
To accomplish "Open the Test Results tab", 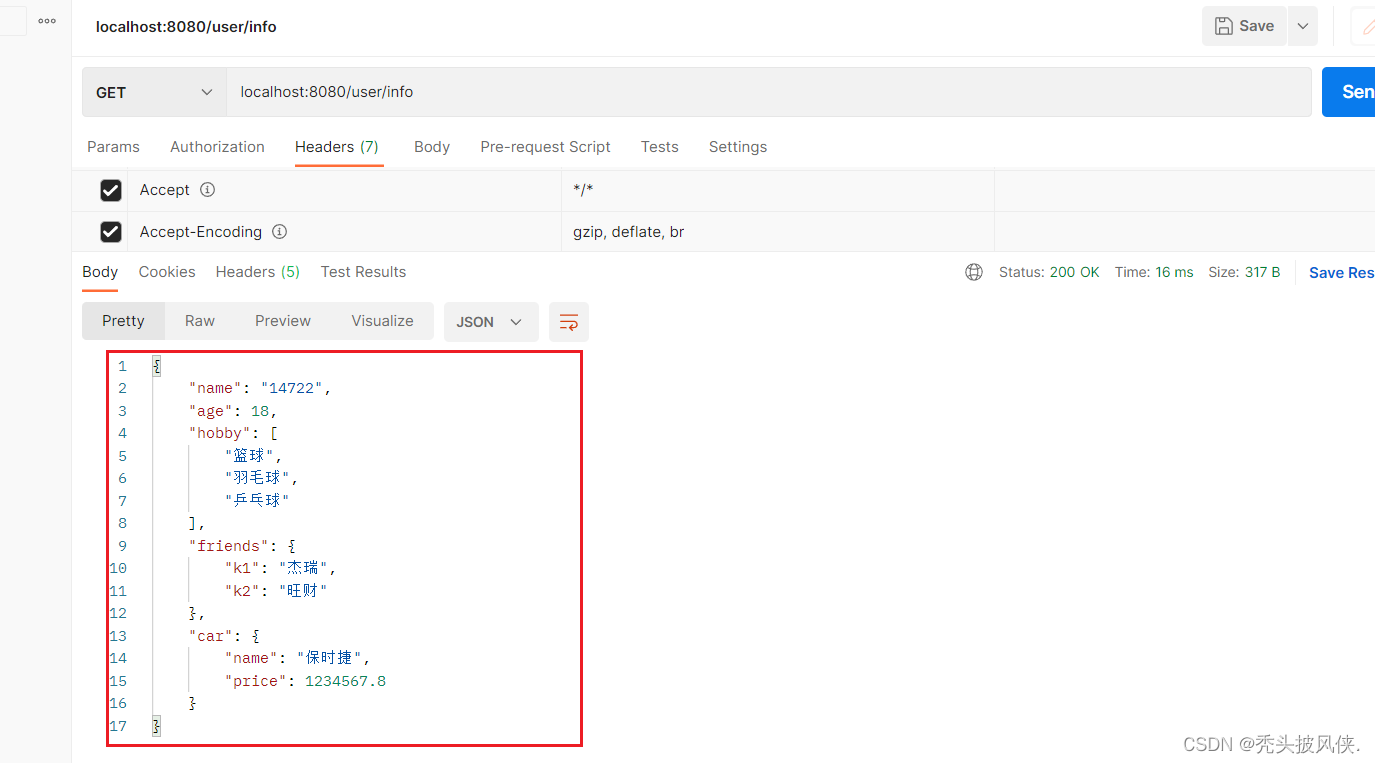I will click(363, 272).
